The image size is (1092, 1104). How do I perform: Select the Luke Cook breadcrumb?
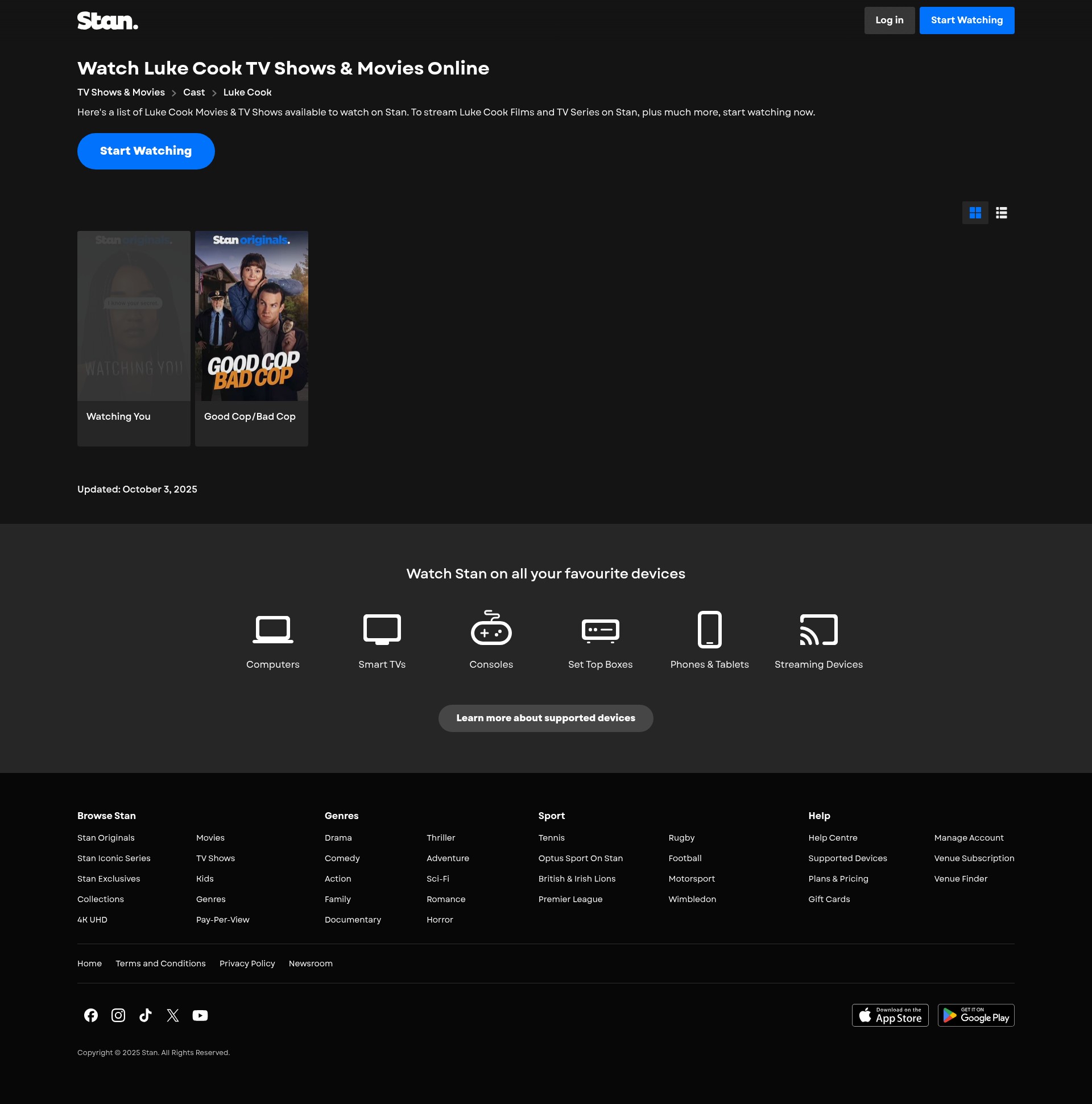tap(247, 93)
